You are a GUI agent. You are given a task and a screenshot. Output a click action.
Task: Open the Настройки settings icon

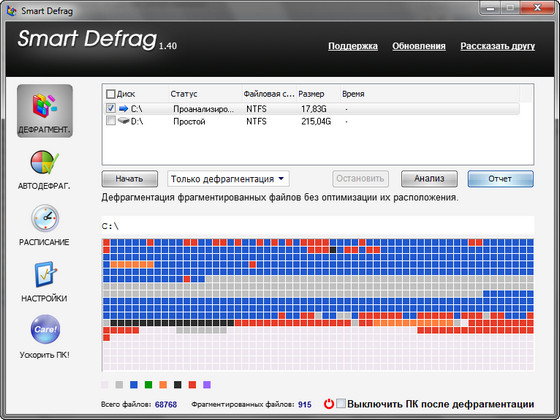45,274
